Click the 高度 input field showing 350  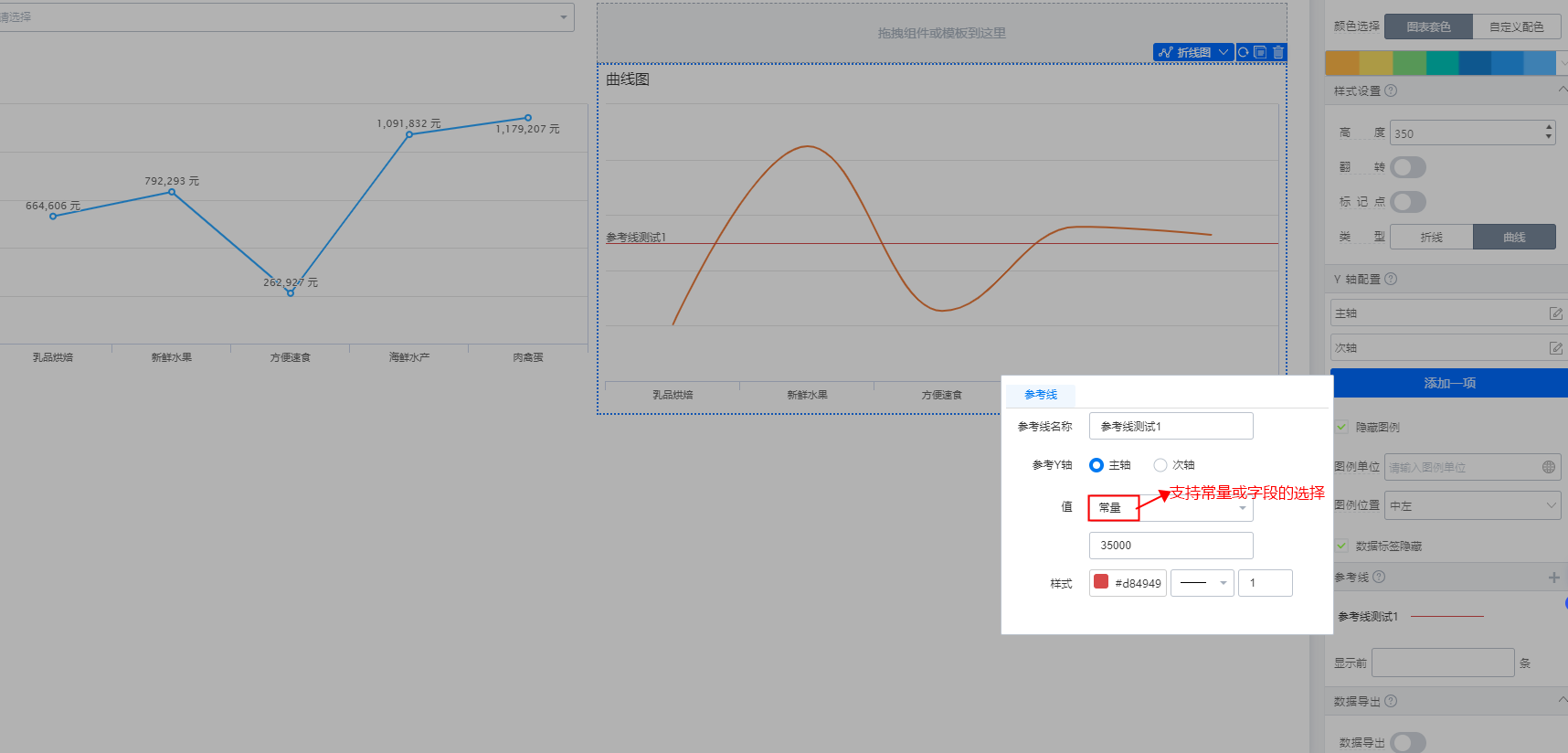click(x=1472, y=133)
